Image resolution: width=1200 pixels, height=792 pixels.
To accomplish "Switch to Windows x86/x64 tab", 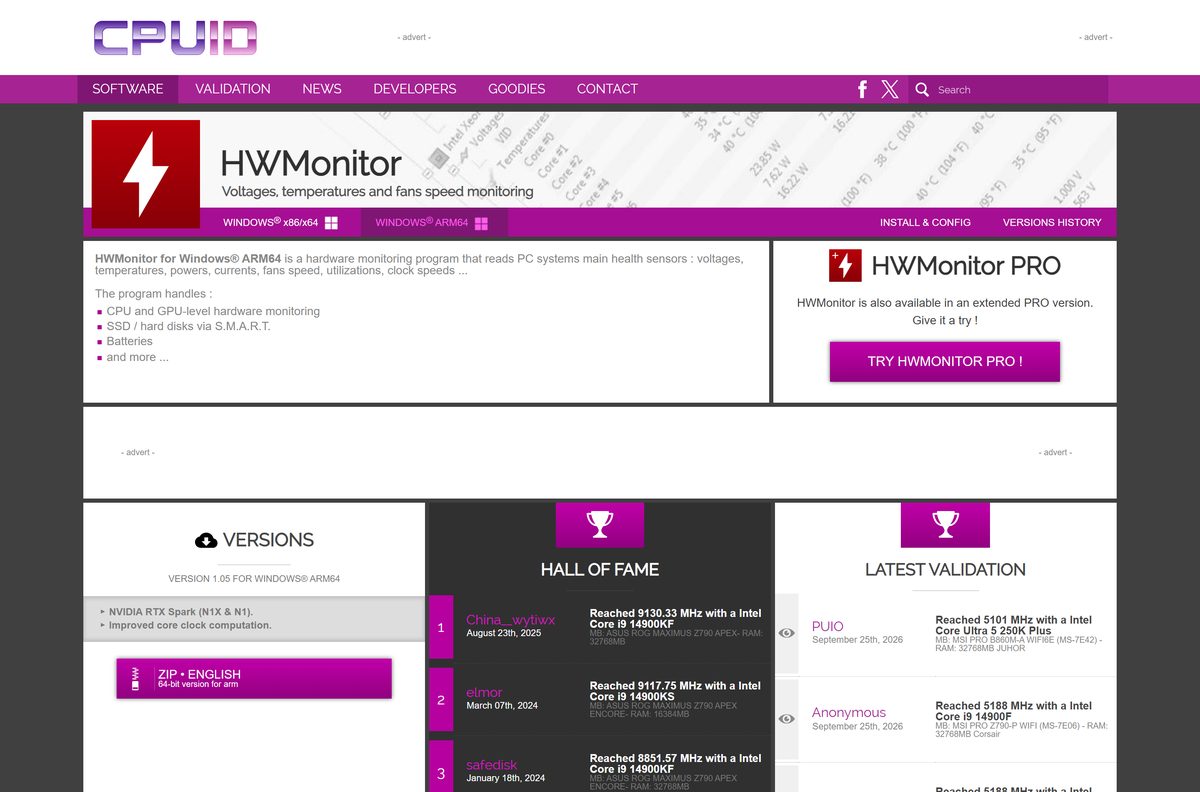I will point(280,222).
